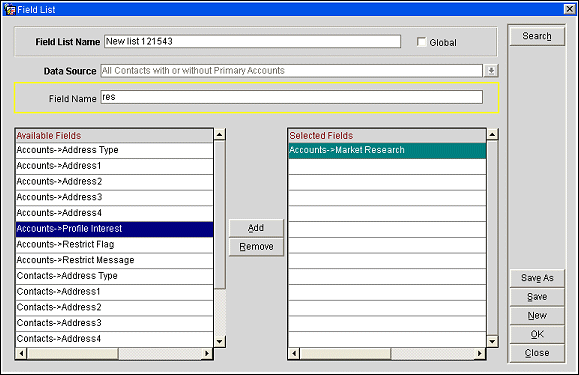Click the Field List Name text field
The image size is (579, 375).
[252, 41]
